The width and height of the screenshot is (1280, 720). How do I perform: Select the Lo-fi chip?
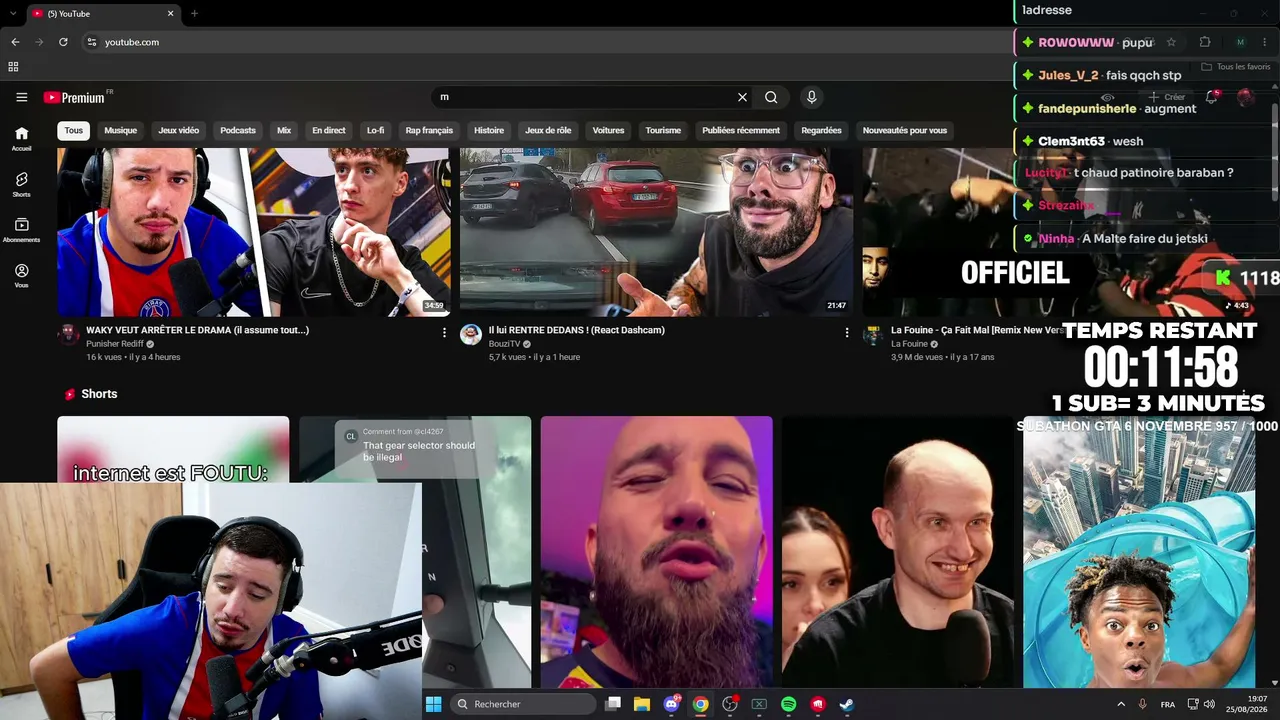tap(376, 130)
